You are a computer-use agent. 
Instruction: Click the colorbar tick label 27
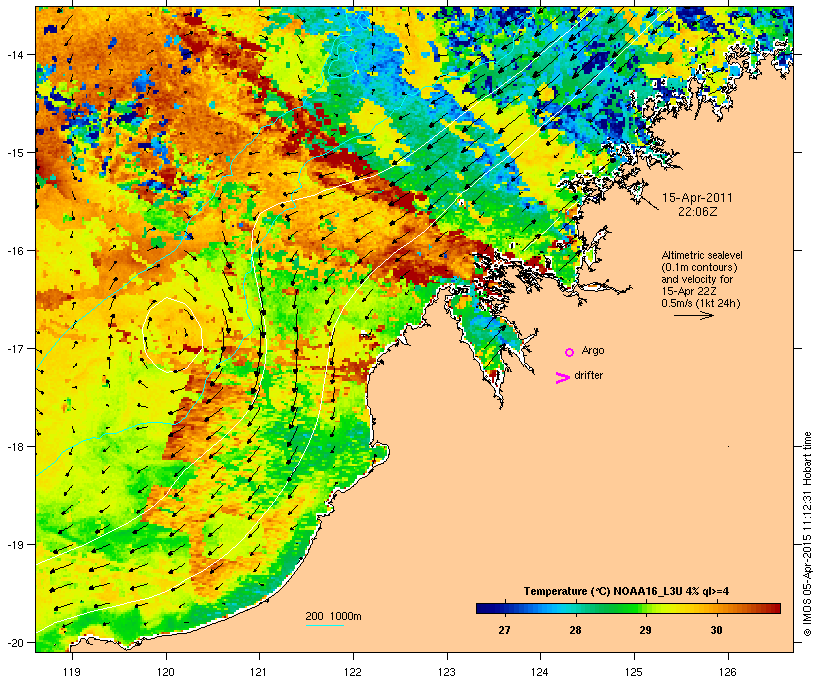[x=504, y=630]
